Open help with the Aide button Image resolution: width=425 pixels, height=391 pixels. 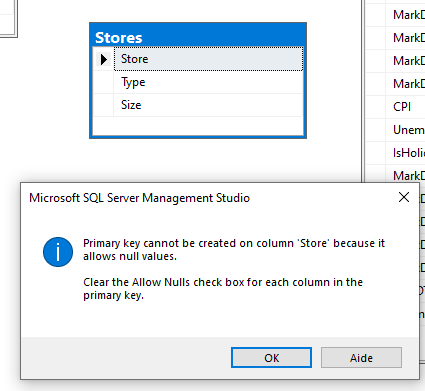coord(361,358)
